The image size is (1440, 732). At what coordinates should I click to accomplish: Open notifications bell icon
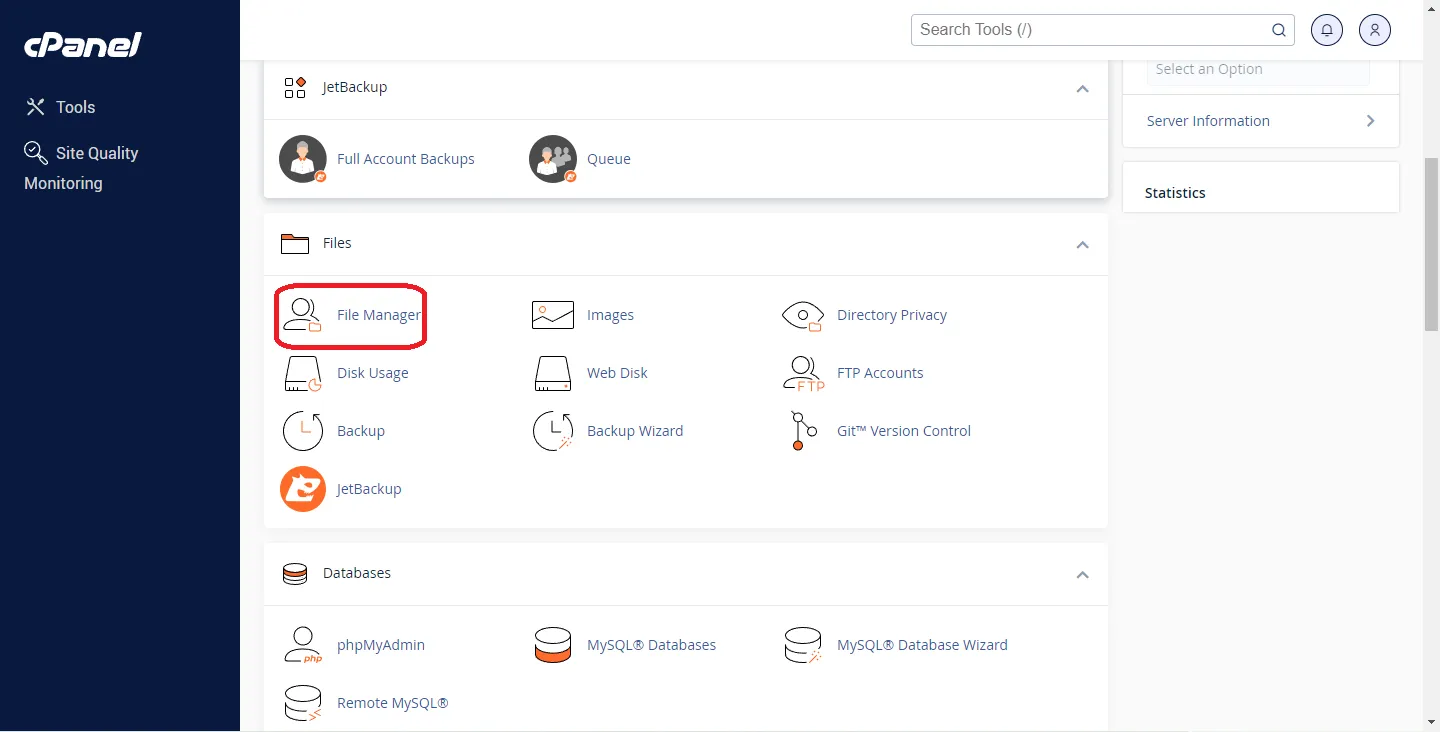1327,30
